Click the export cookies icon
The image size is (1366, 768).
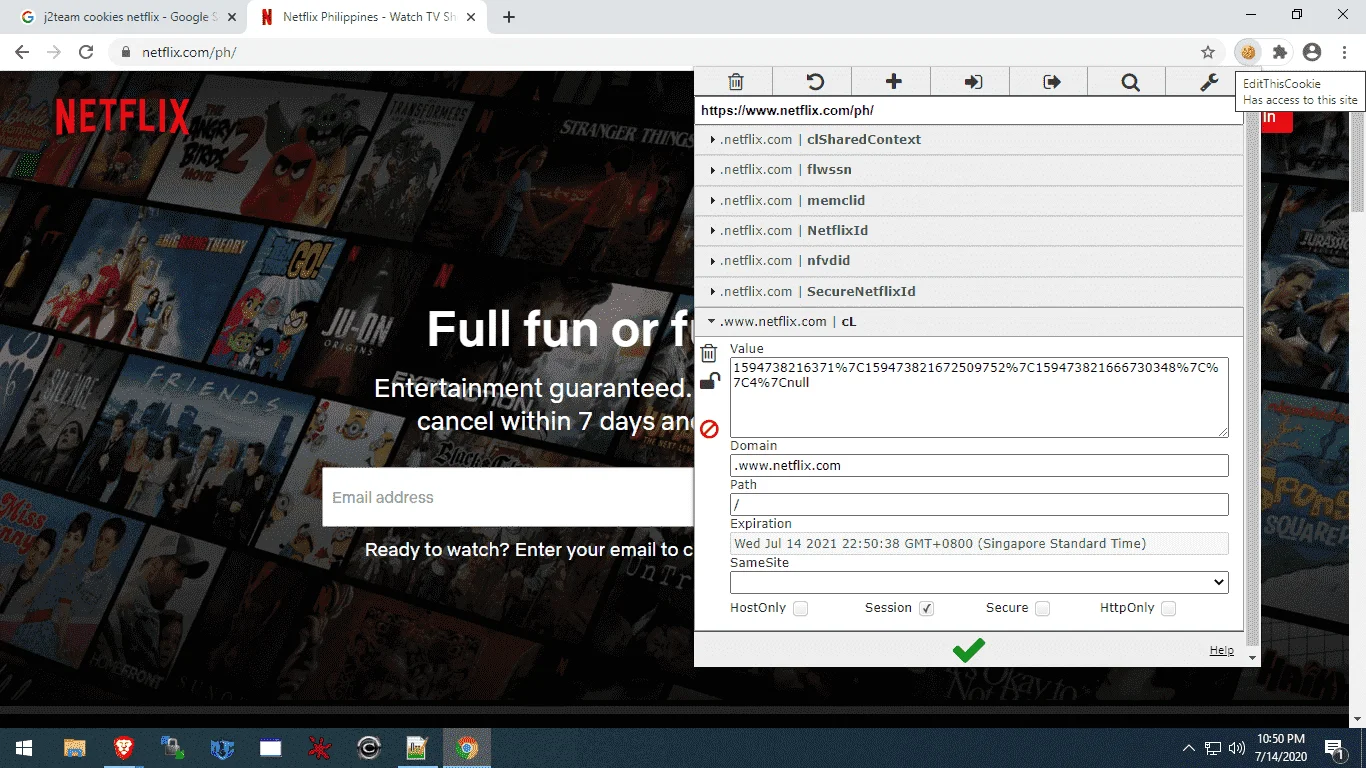[1051, 82]
